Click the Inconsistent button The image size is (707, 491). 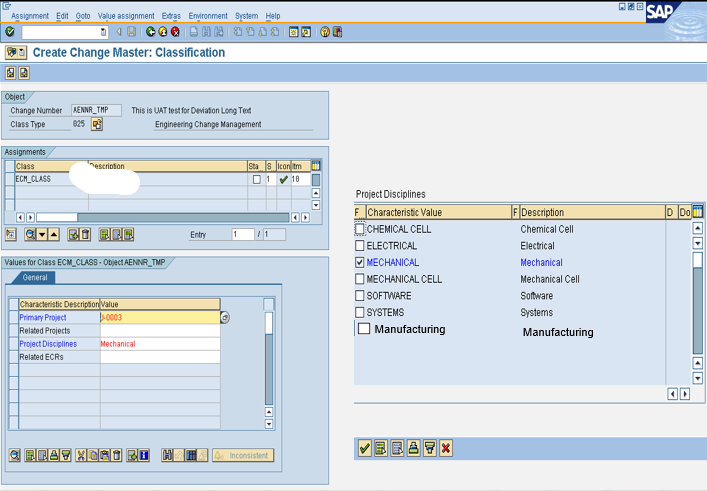pos(242,455)
